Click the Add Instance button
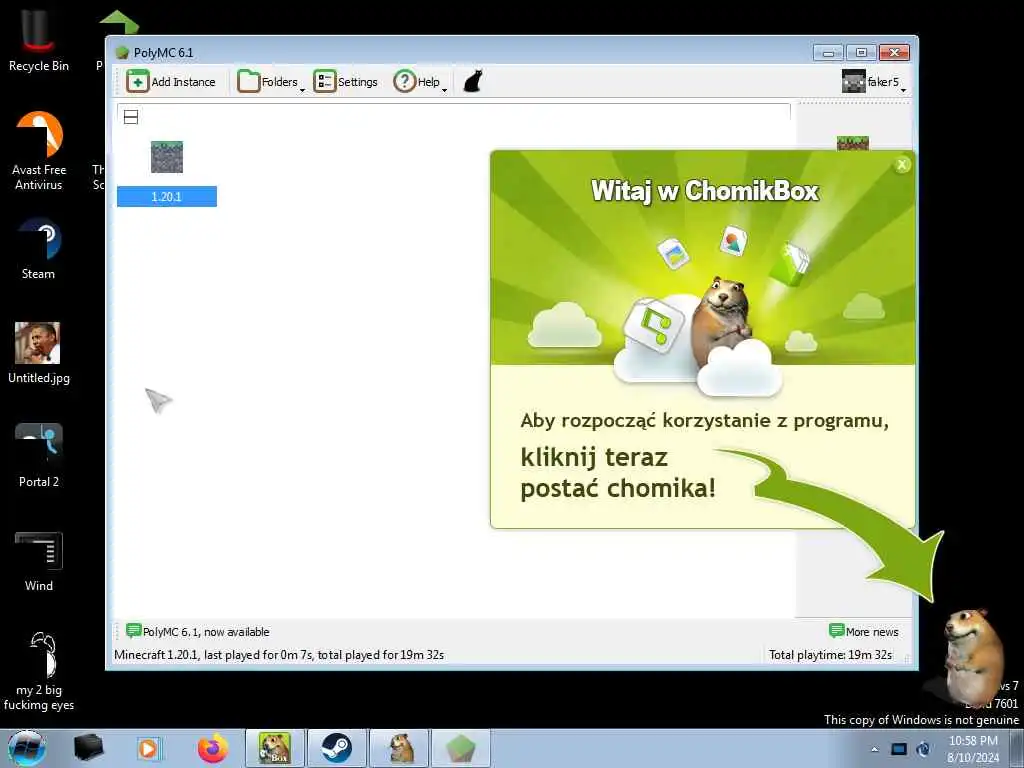This screenshot has height=768, width=1024. tap(170, 82)
